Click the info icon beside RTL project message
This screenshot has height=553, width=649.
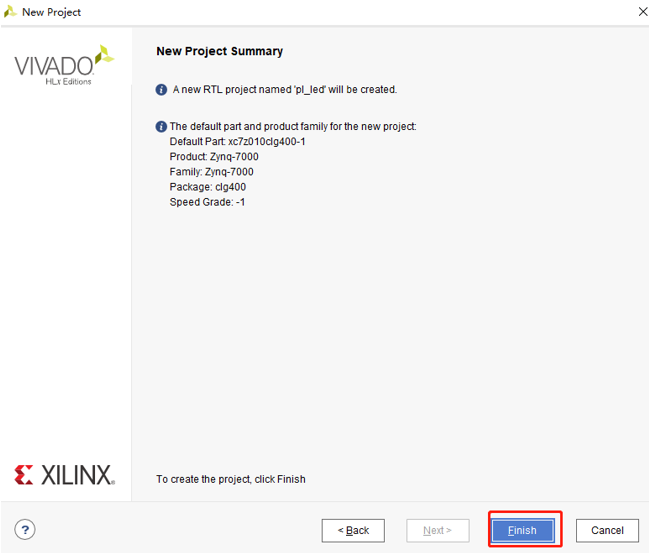[x=161, y=89]
